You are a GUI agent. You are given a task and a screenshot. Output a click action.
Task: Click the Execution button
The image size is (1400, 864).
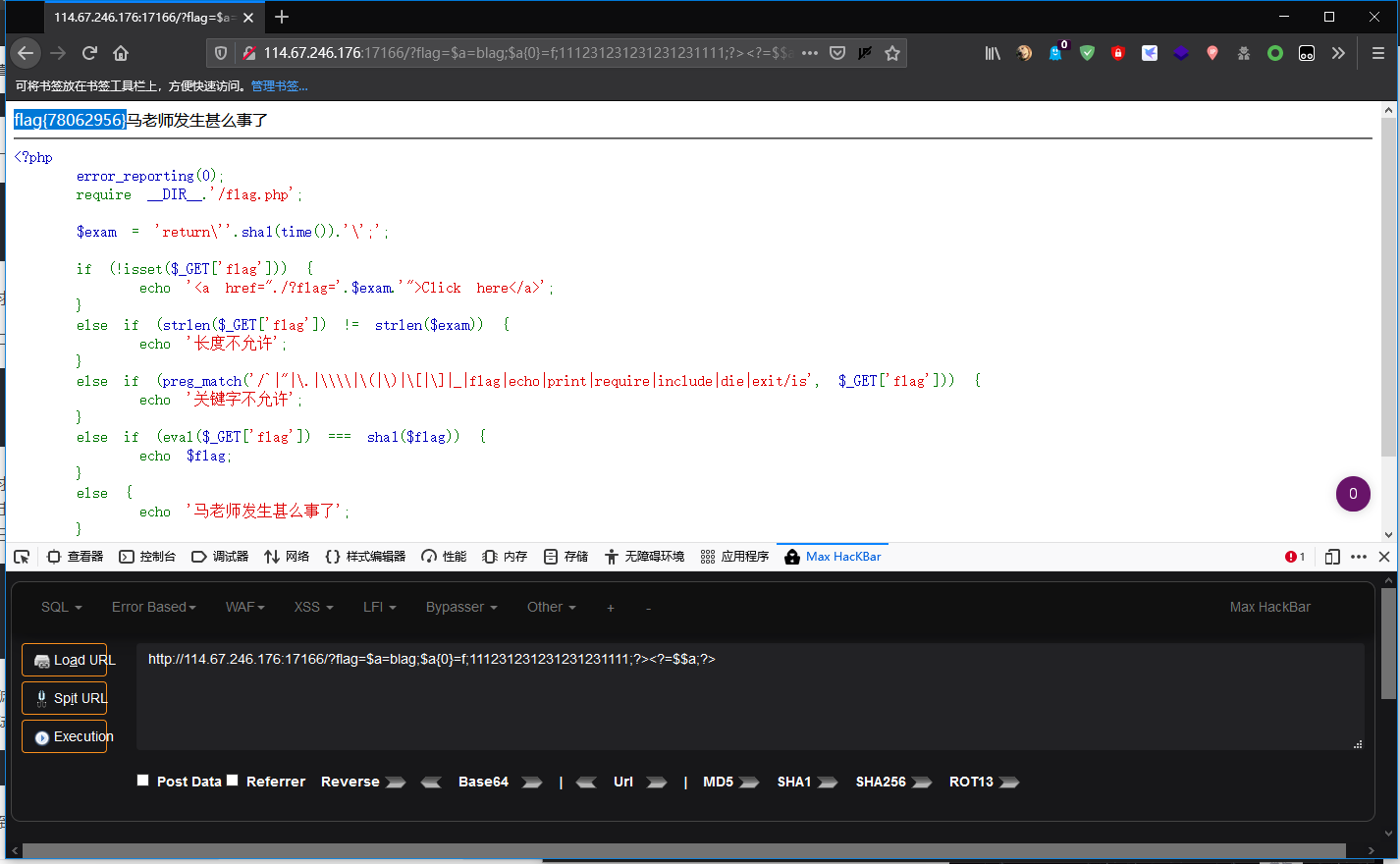coord(64,736)
